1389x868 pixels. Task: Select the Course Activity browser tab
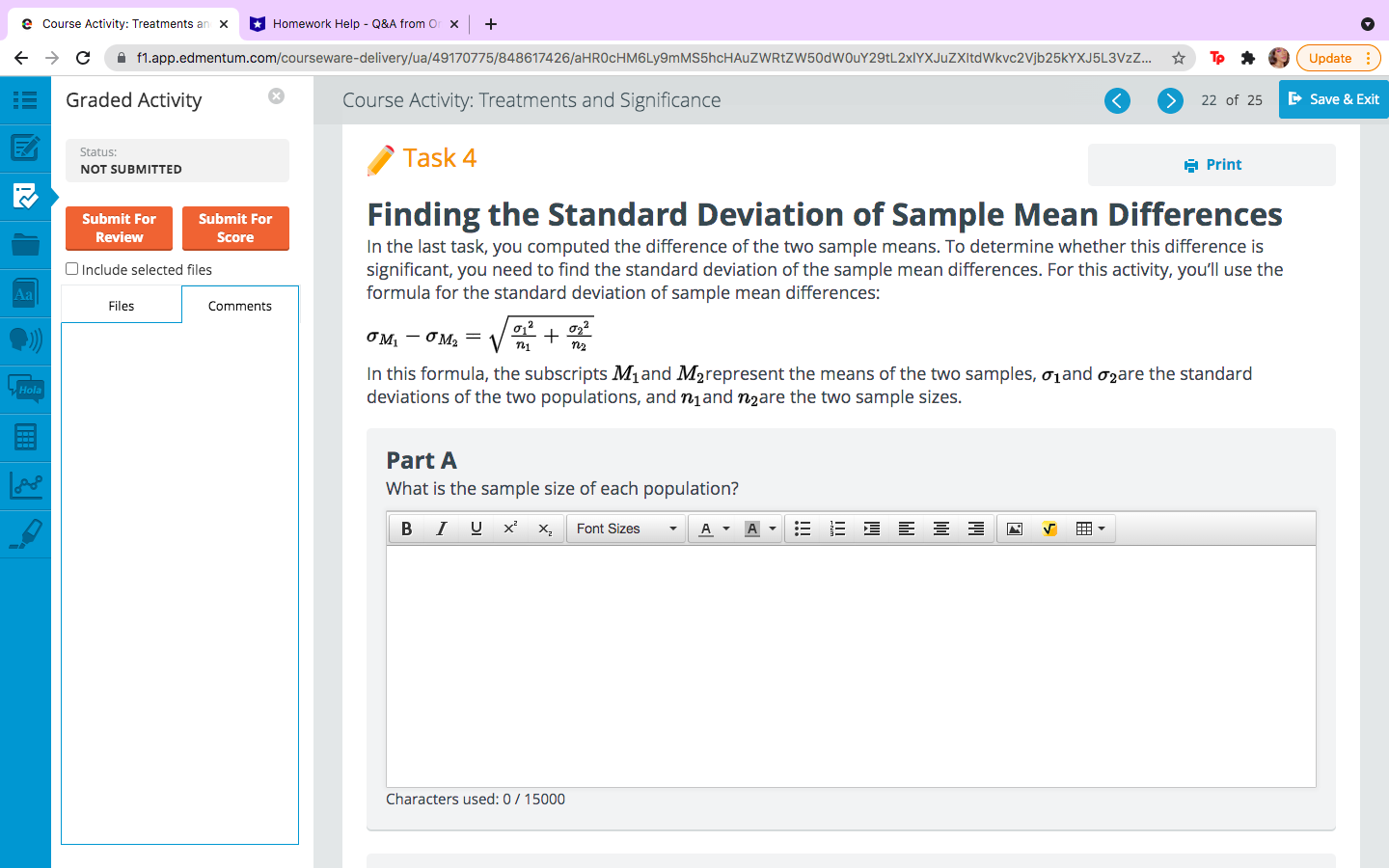coord(125,24)
